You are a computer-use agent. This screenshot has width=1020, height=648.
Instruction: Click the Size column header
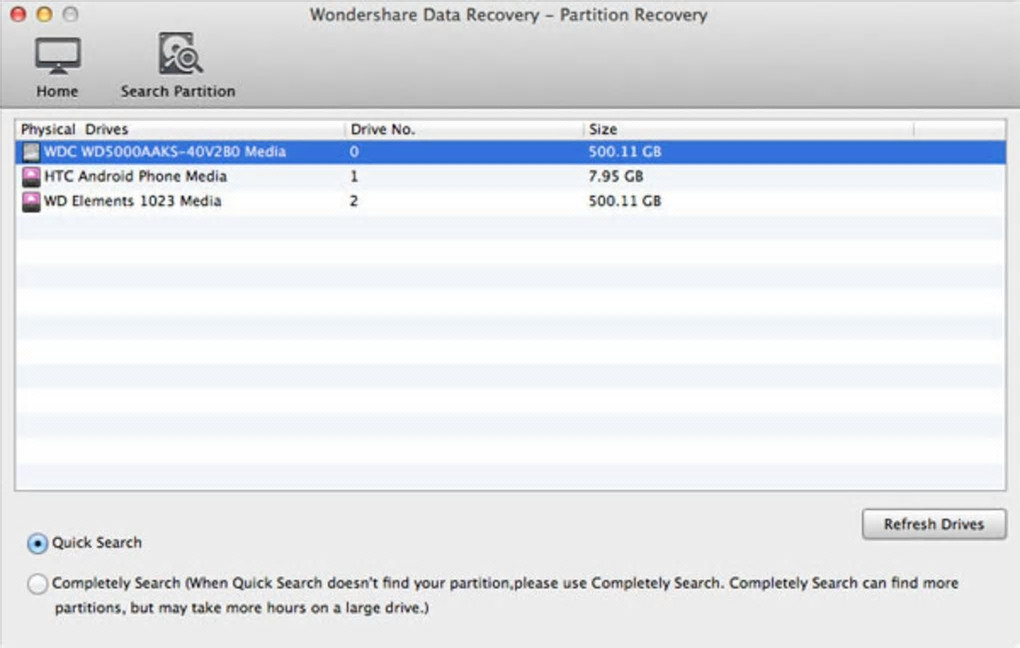(x=603, y=129)
